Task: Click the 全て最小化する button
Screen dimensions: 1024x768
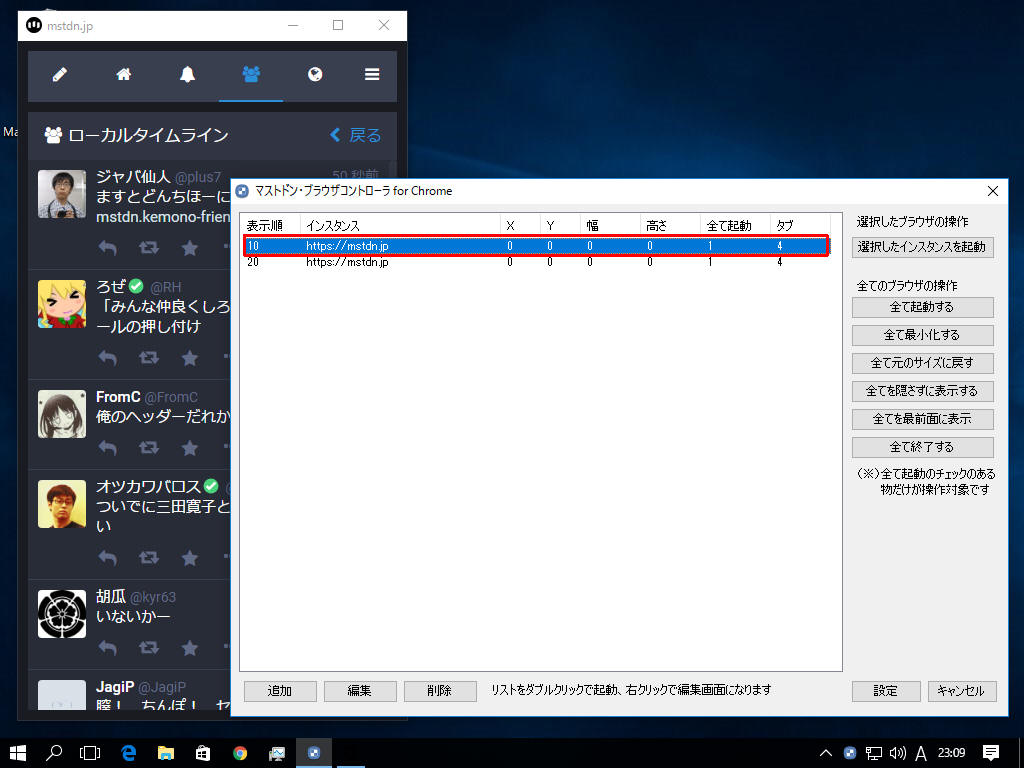Action: tap(923, 335)
